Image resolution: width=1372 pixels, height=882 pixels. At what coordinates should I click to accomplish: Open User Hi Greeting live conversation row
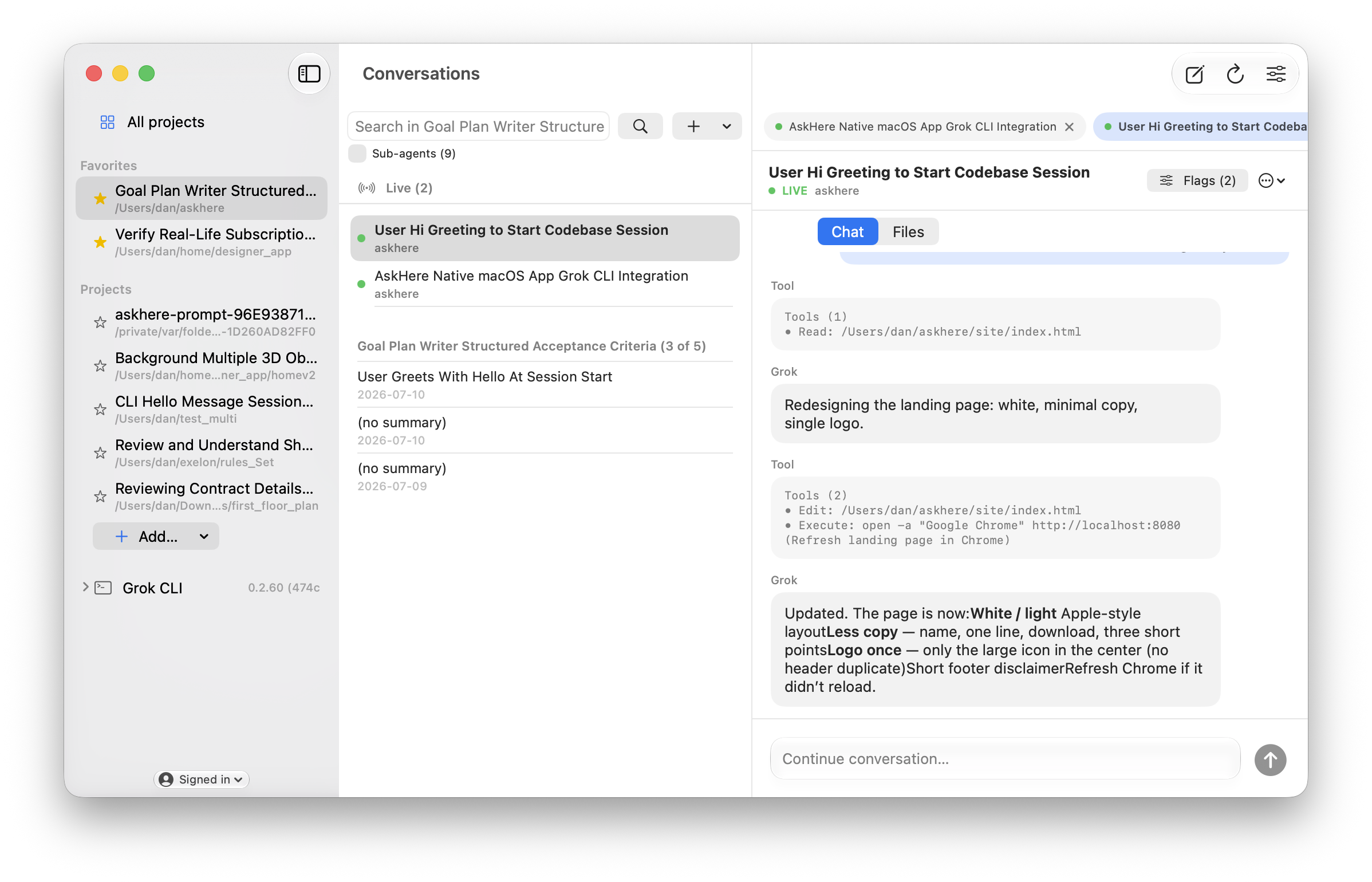(x=545, y=238)
